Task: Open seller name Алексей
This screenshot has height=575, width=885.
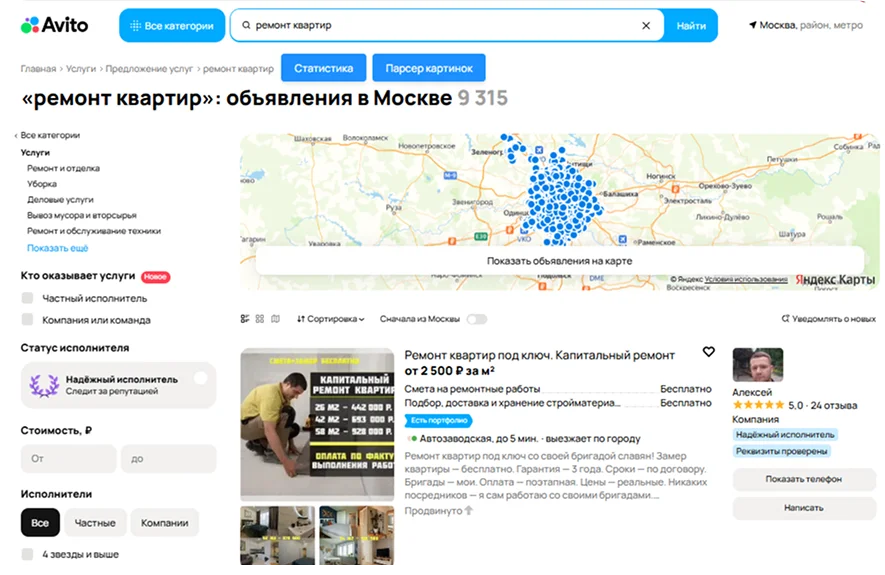Action: tap(752, 392)
